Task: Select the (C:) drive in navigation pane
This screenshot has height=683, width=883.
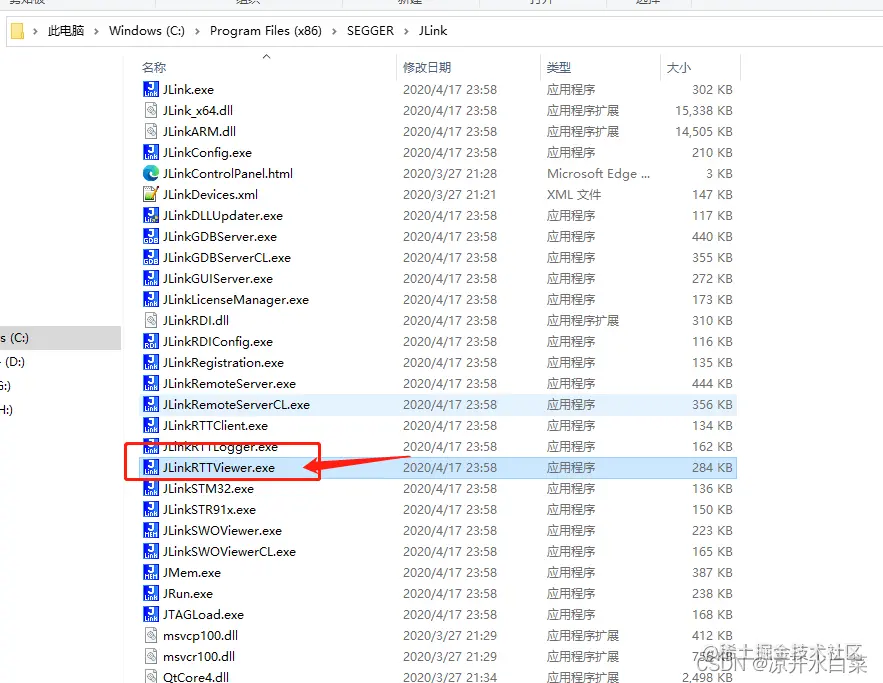Action: 60,338
